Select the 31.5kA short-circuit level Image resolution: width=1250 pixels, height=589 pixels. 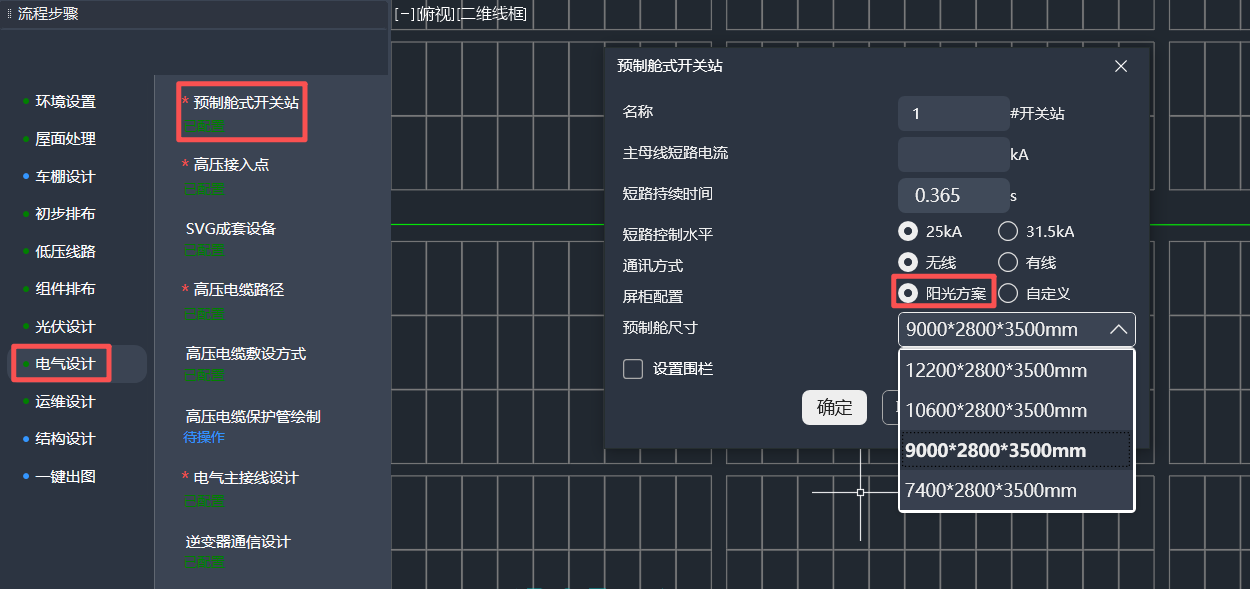click(1008, 232)
